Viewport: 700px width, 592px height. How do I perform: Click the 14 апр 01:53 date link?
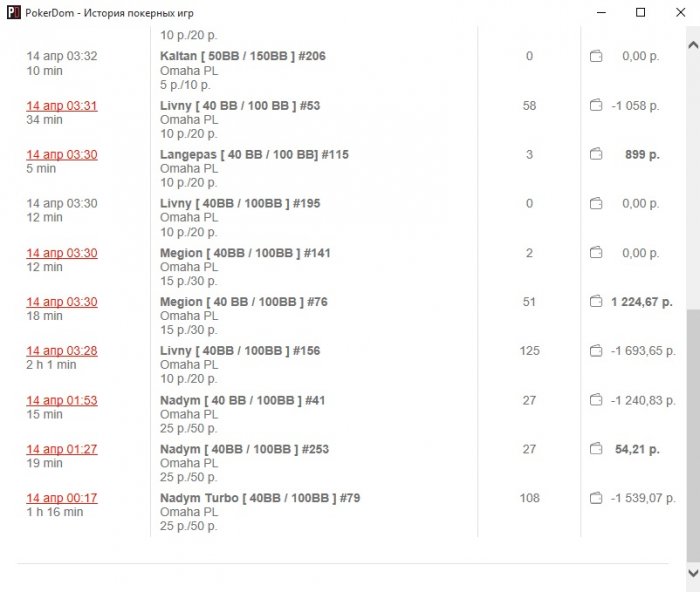coord(62,400)
